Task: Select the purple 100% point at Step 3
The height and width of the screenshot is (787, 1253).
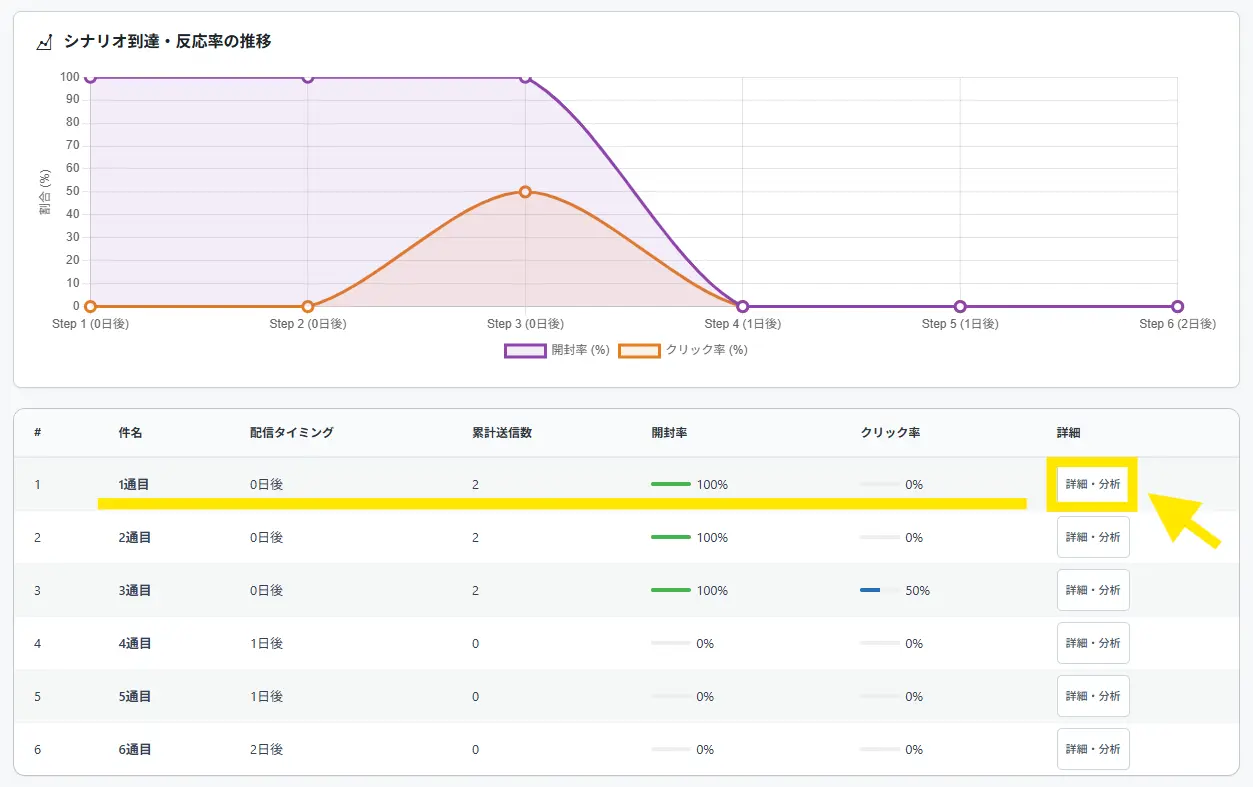Action: [525, 77]
